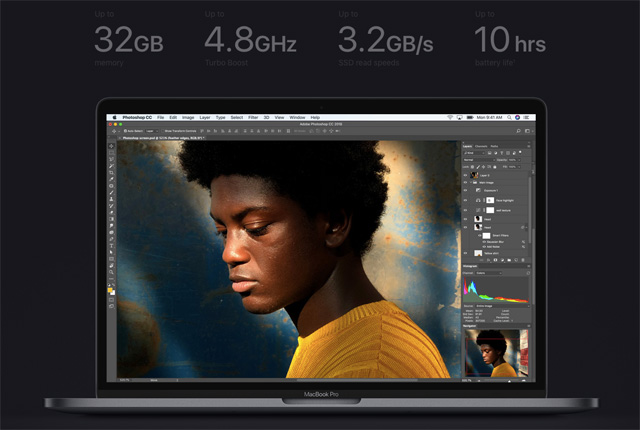Hide the wall texture layer
The height and width of the screenshot is (430, 640).
pyautogui.click(x=465, y=210)
